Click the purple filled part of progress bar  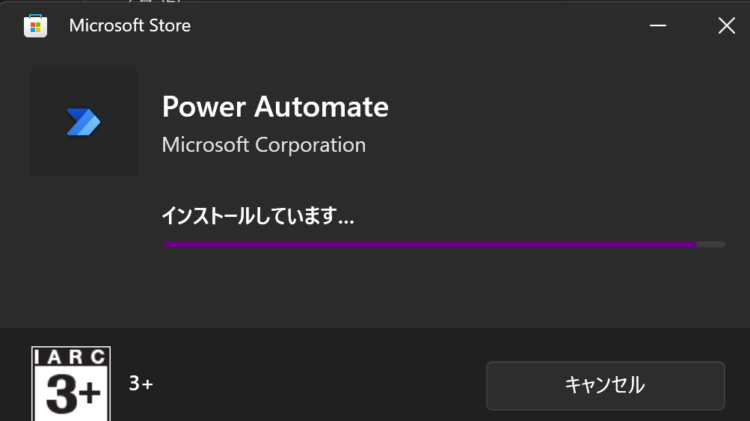[430, 244]
